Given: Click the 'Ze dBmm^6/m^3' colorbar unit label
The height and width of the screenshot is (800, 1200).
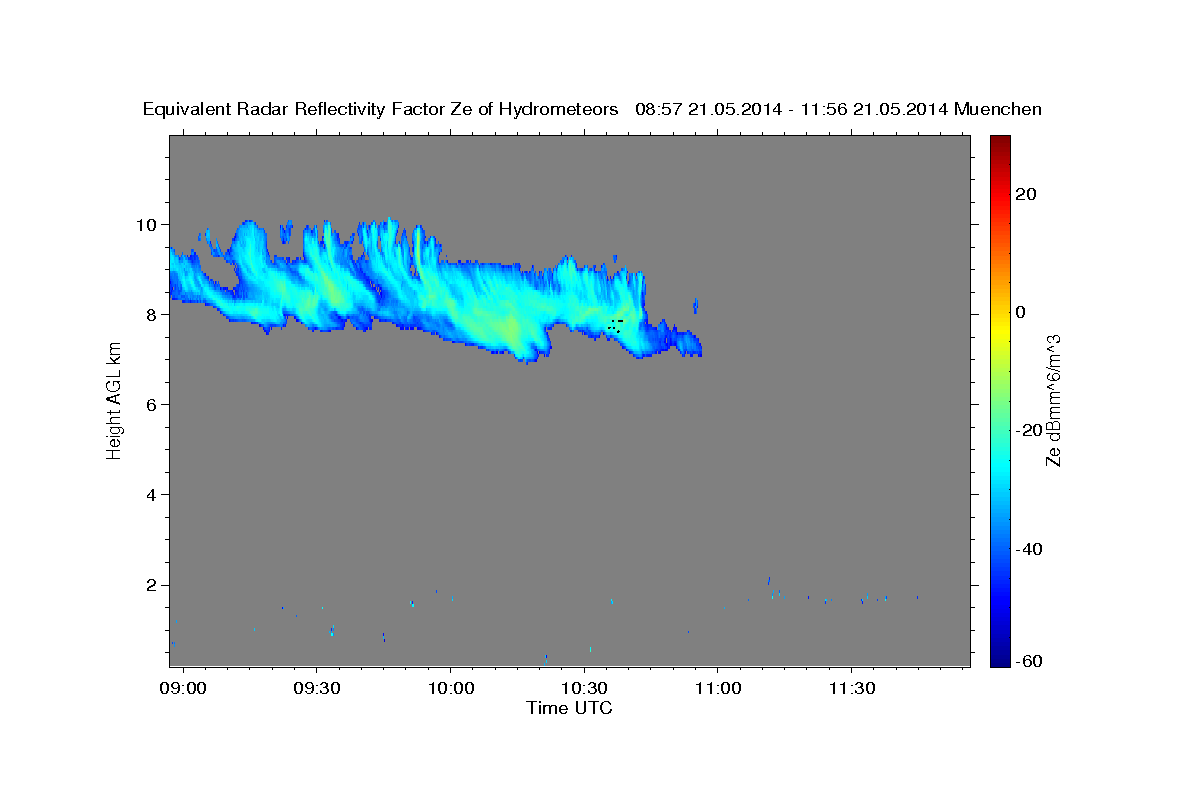Looking at the screenshot, I should [x=1053, y=401].
